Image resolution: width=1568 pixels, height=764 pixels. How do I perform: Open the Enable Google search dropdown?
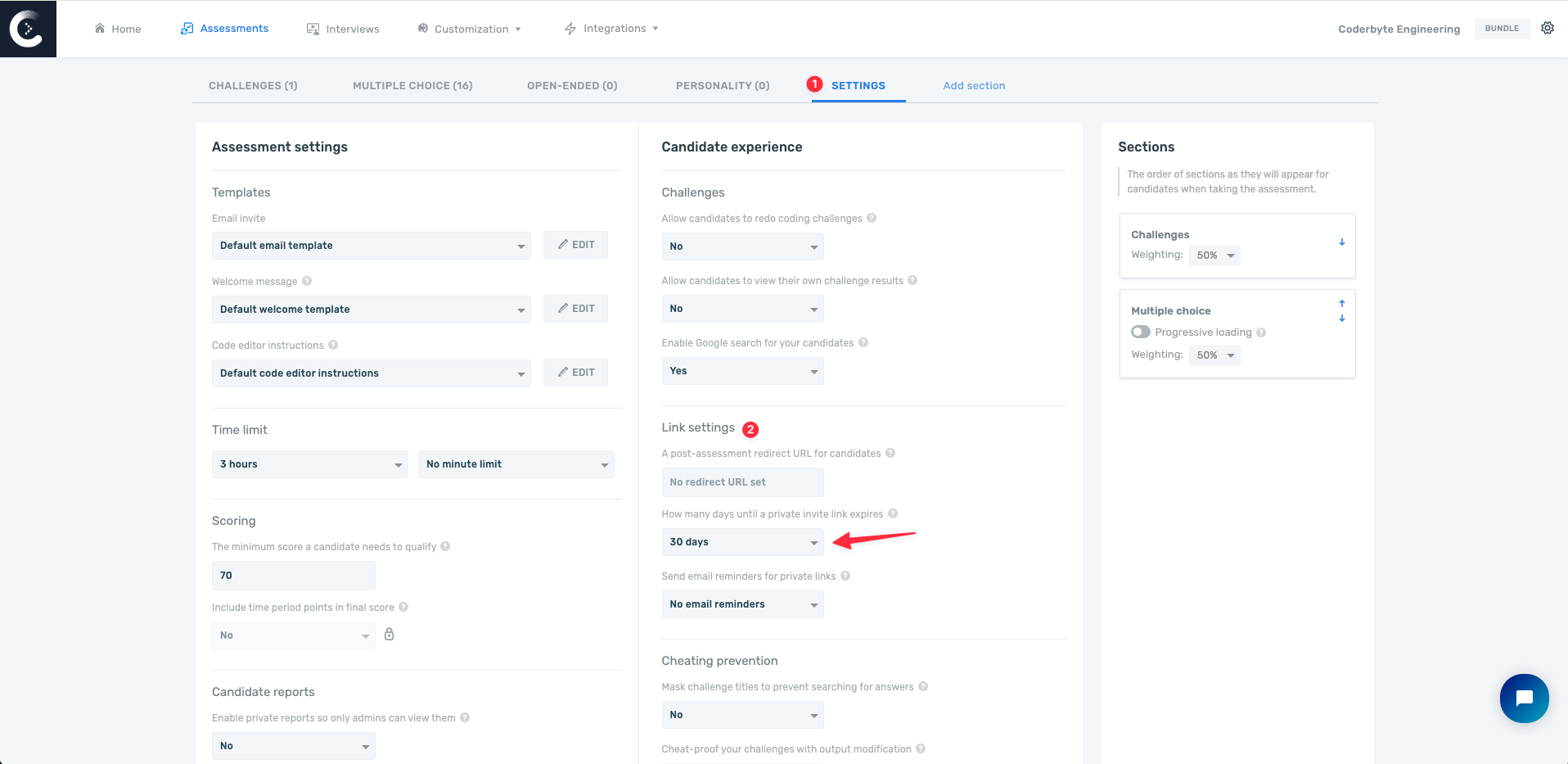click(x=742, y=371)
